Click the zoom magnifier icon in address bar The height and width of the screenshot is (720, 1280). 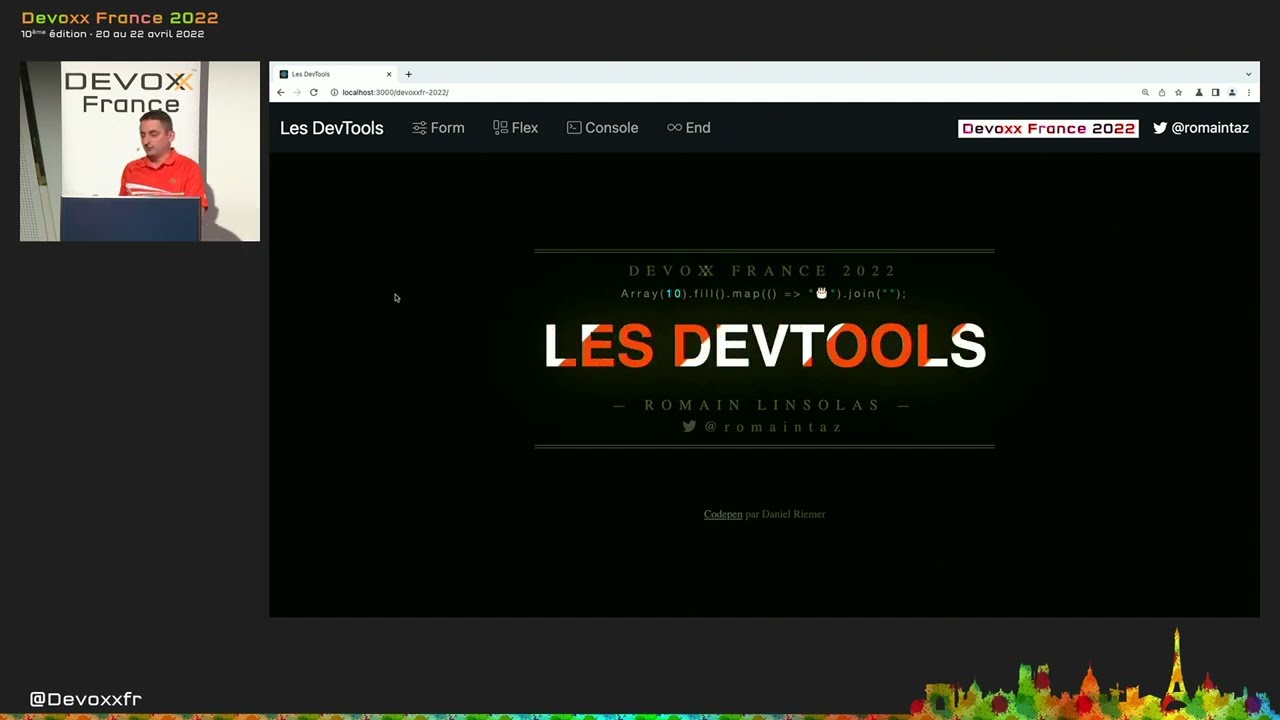(x=1145, y=92)
